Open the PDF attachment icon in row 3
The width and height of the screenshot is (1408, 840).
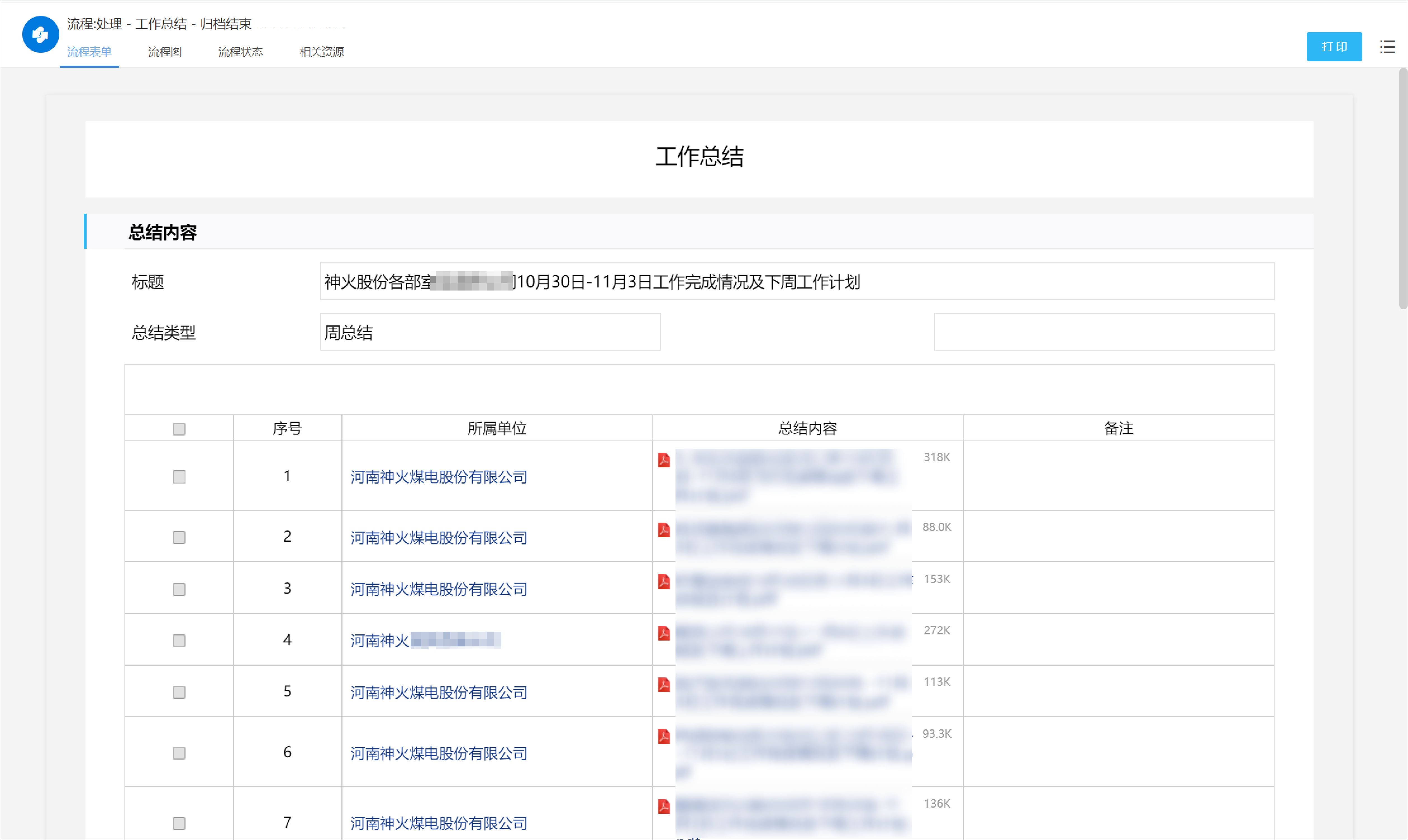(x=664, y=581)
